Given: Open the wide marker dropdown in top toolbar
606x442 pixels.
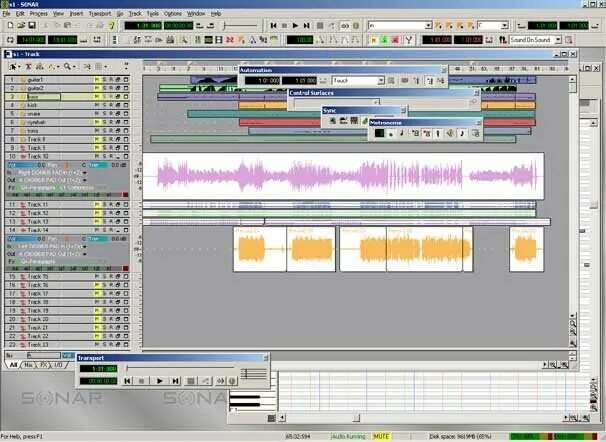Looking at the screenshot, I should click(428, 26).
